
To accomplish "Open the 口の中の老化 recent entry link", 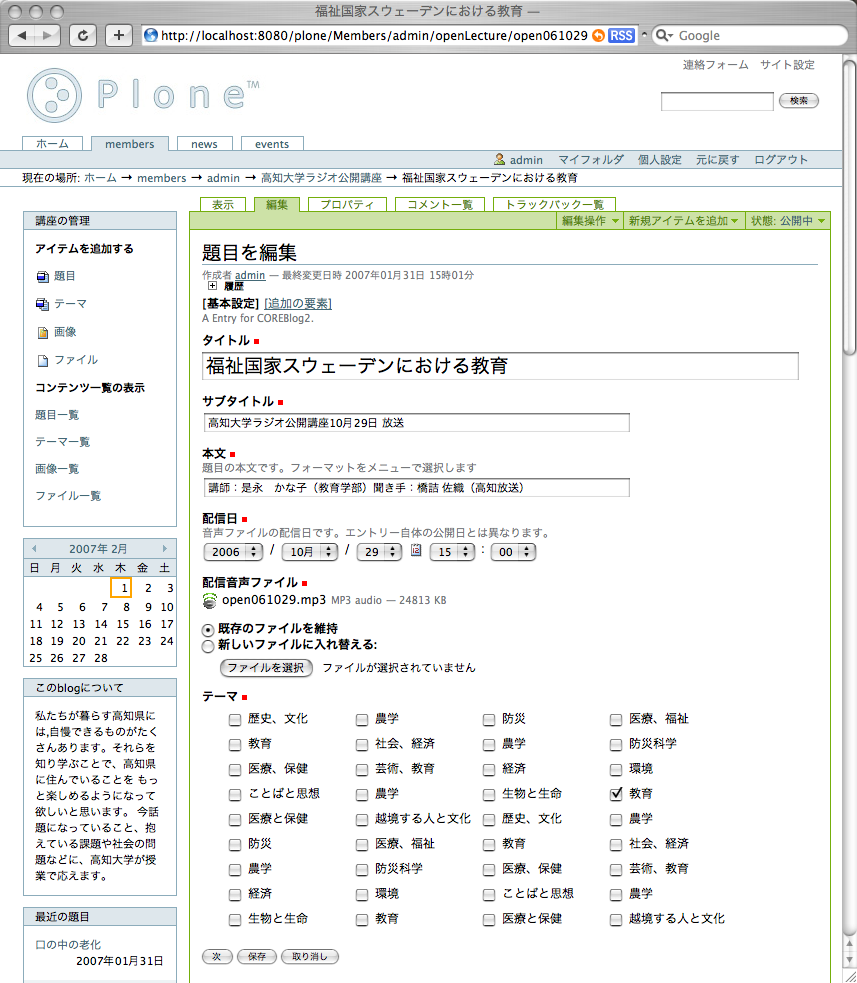I will pos(68,945).
